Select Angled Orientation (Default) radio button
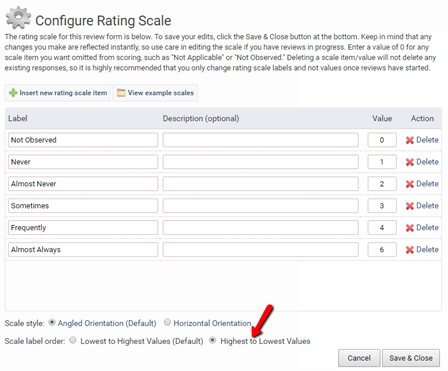 point(52,322)
